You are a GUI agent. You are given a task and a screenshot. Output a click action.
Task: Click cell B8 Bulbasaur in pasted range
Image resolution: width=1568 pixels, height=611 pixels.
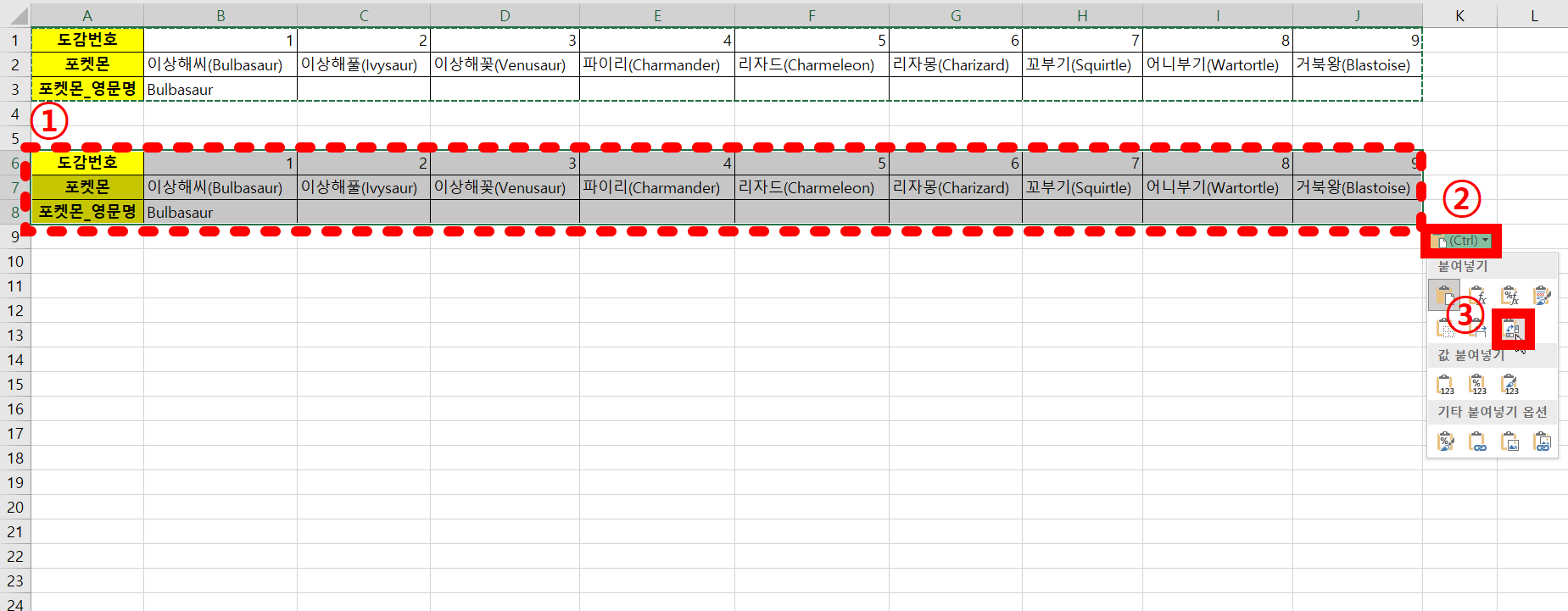(x=220, y=212)
